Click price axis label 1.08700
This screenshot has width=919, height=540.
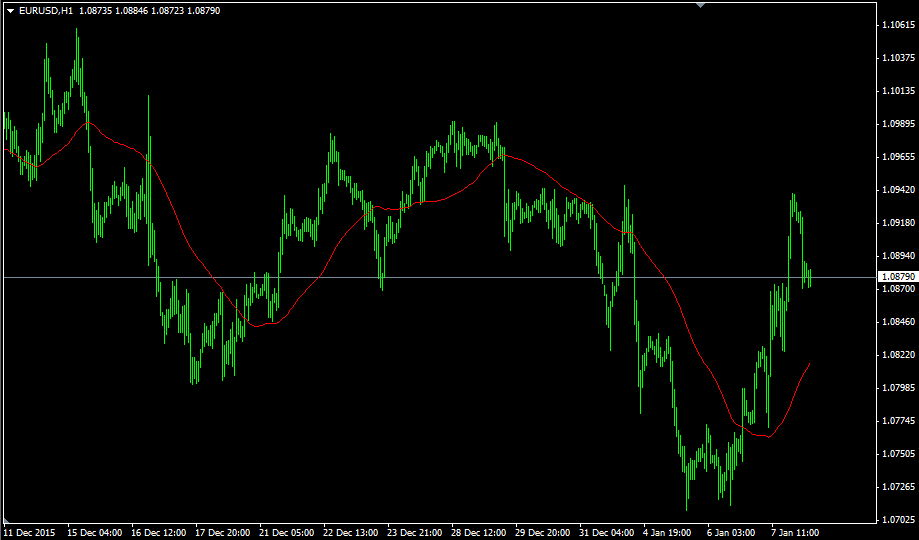pos(898,288)
